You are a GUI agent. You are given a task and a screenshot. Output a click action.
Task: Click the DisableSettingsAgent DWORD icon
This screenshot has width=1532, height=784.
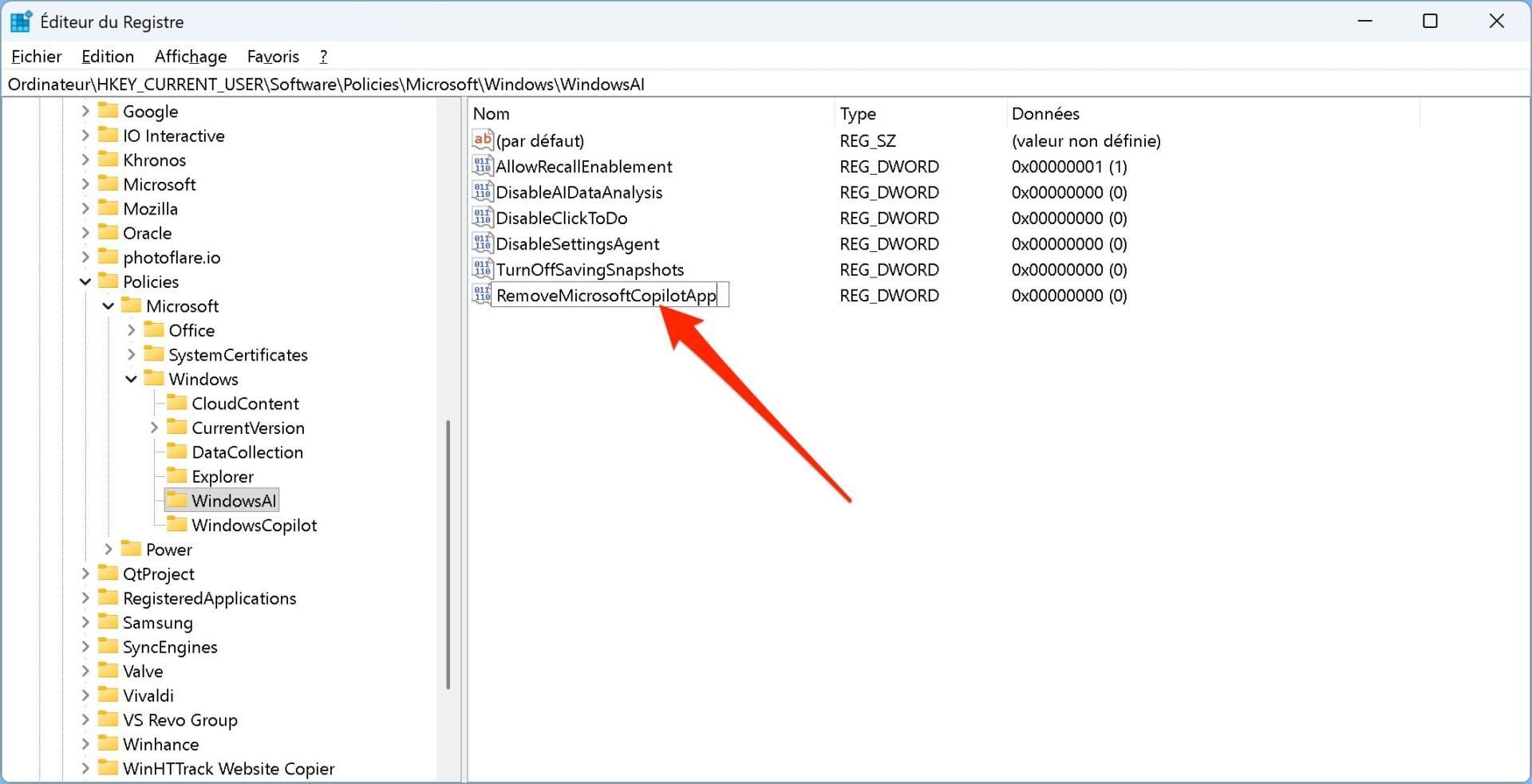click(x=482, y=243)
